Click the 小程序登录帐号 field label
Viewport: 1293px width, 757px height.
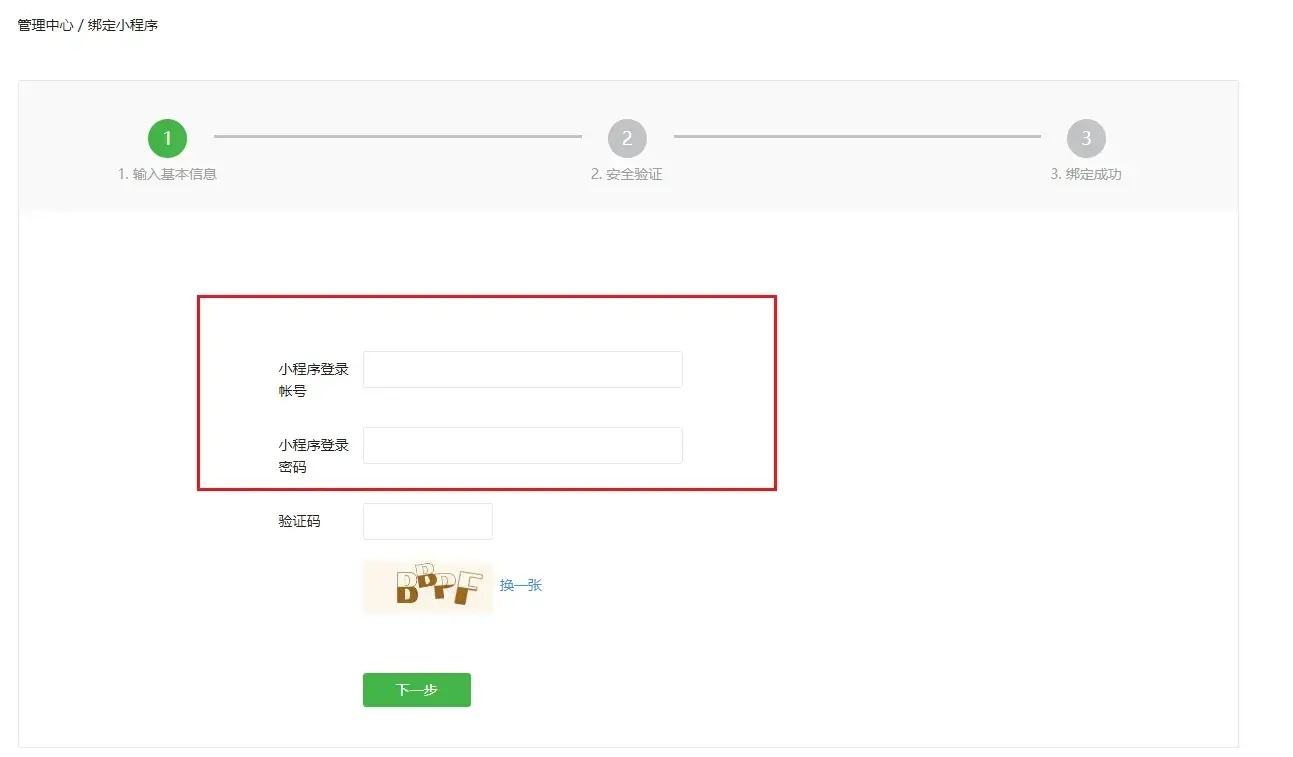(x=313, y=380)
